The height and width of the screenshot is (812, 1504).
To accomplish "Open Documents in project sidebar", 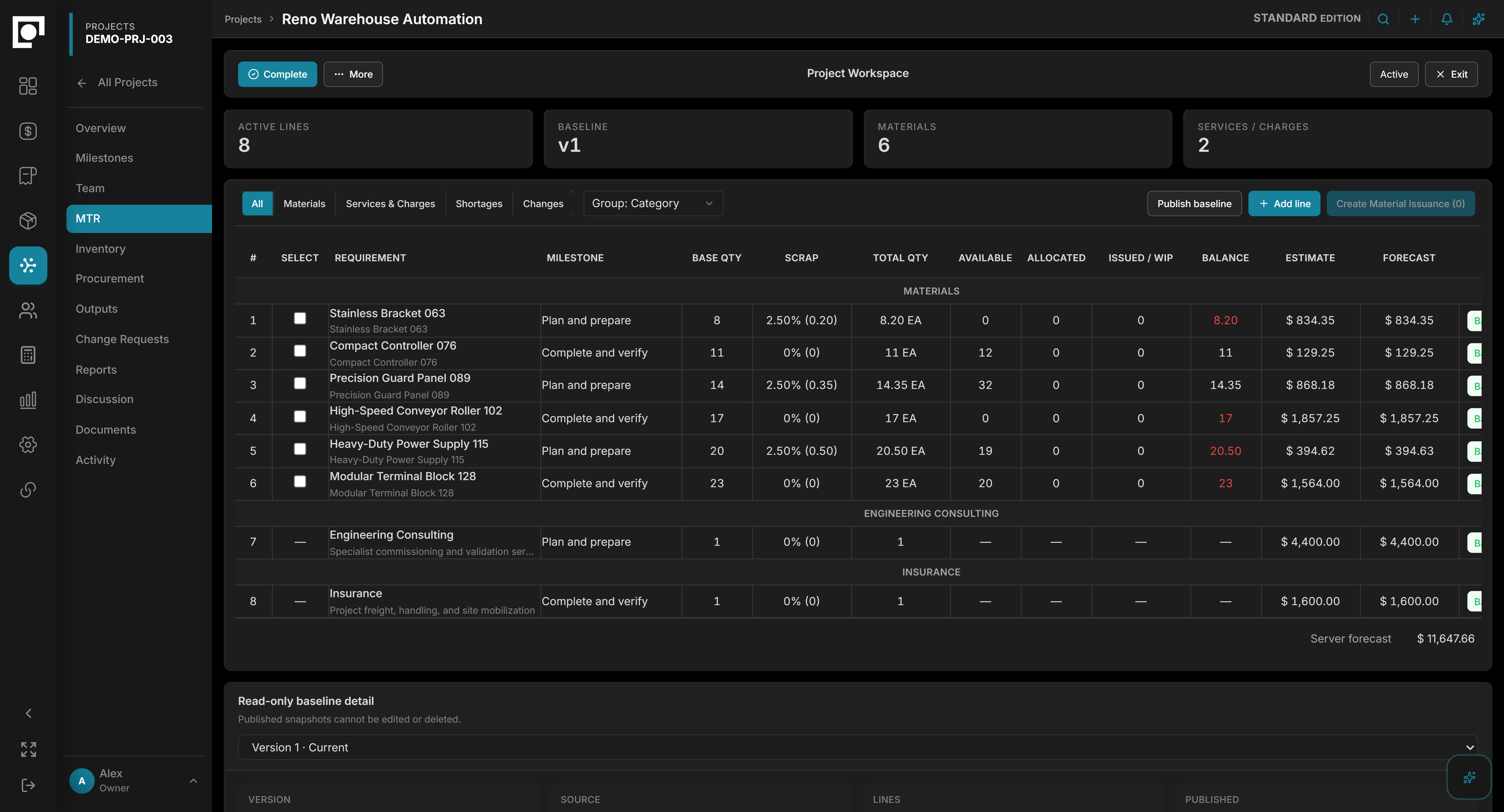I will (106, 429).
